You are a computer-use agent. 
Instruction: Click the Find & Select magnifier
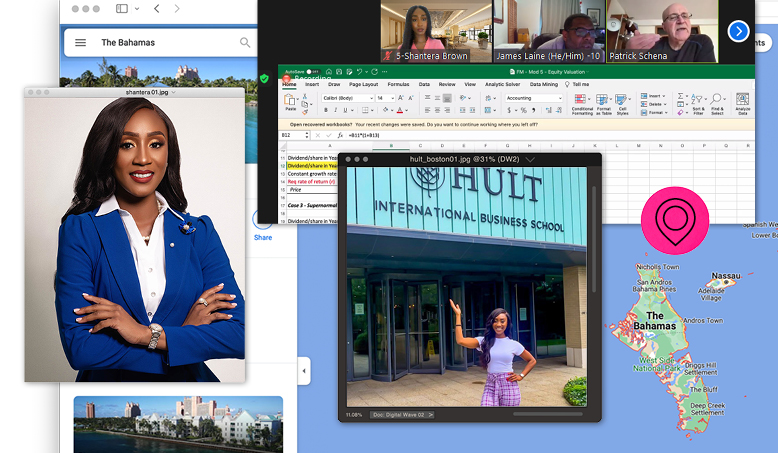[717, 104]
